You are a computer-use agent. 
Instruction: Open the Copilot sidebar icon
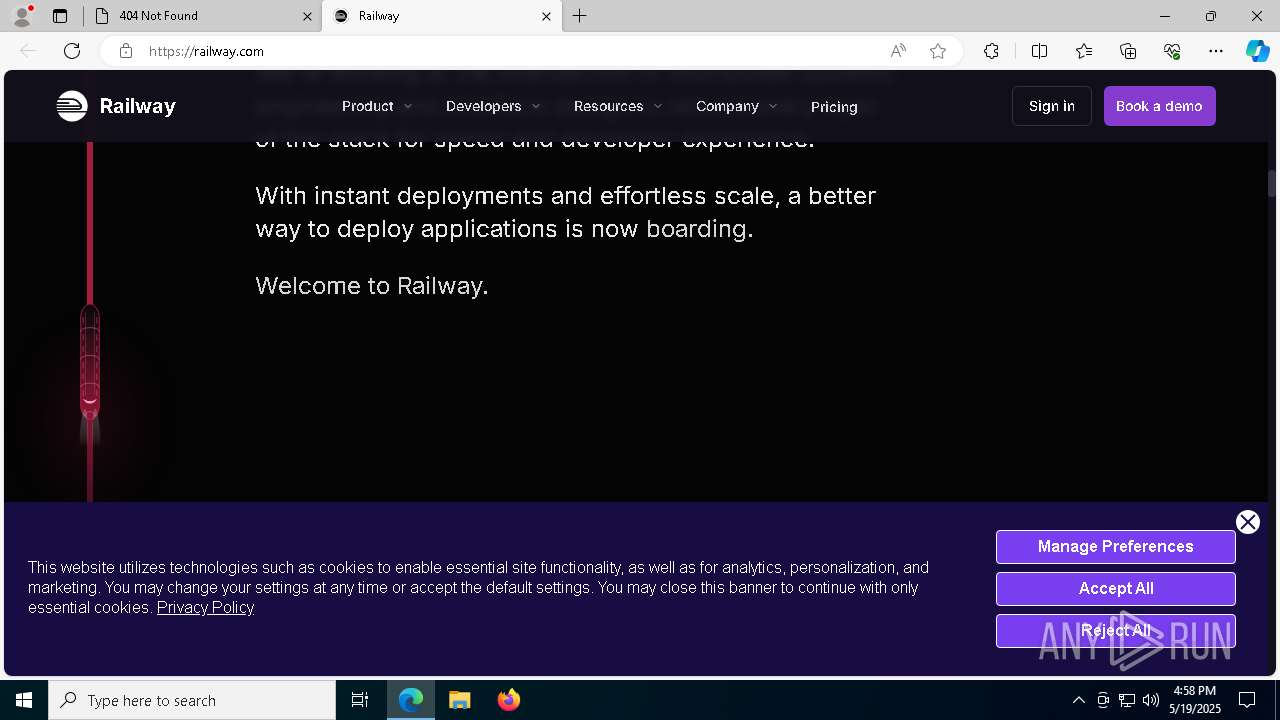[1257, 51]
